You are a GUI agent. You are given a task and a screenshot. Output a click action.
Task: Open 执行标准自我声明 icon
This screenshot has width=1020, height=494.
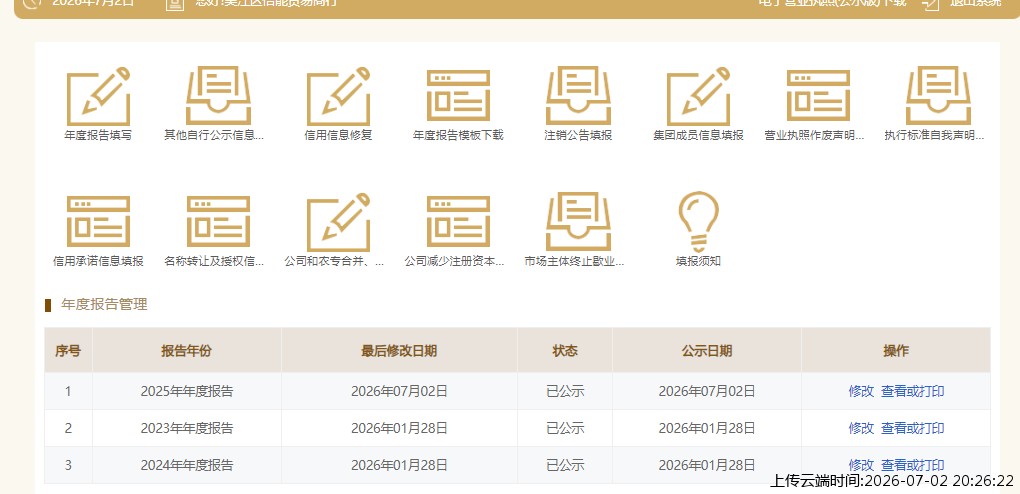click(x=937, y=96)
